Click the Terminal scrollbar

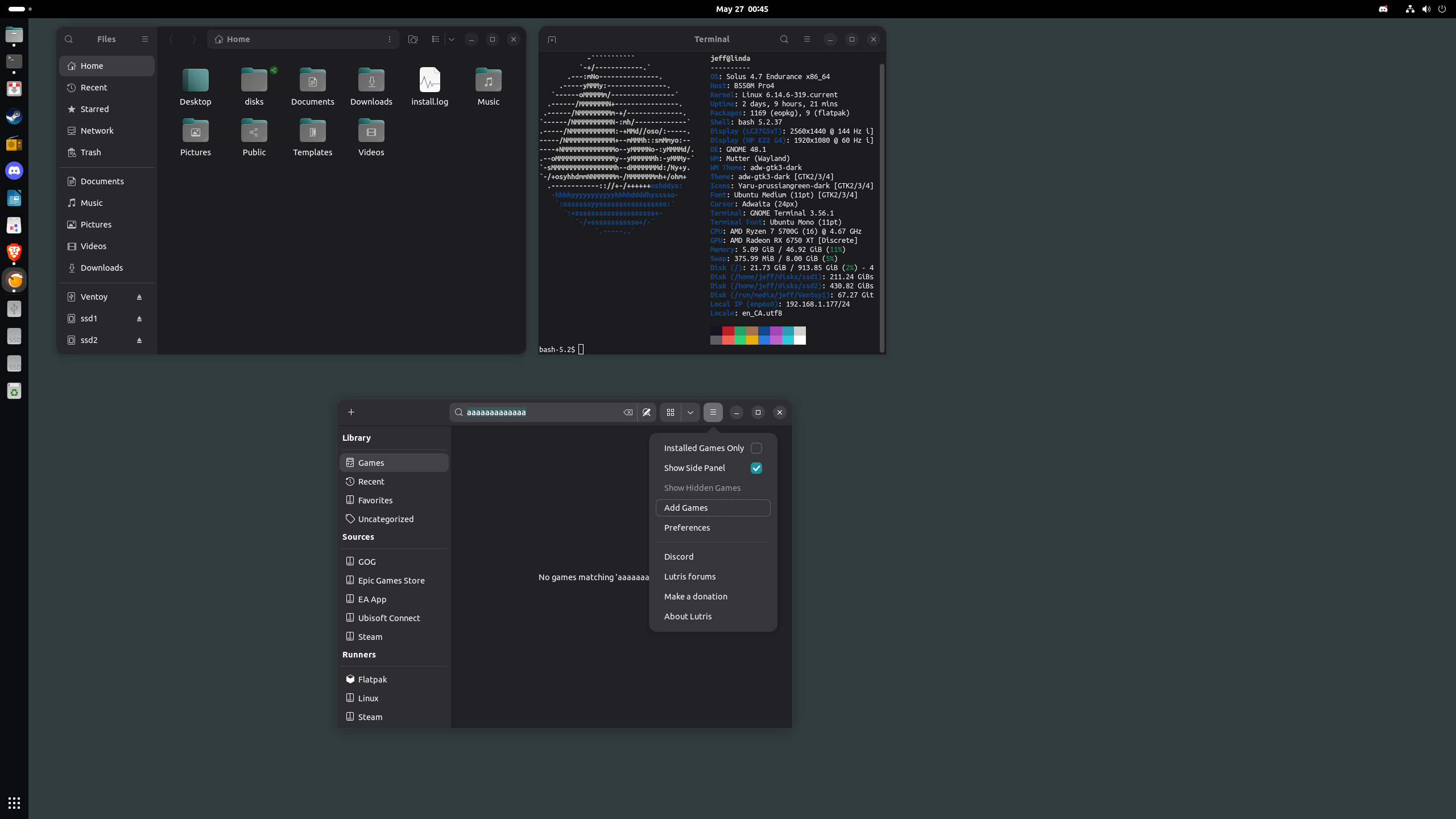pyautogui.click(x=882, y=208)
